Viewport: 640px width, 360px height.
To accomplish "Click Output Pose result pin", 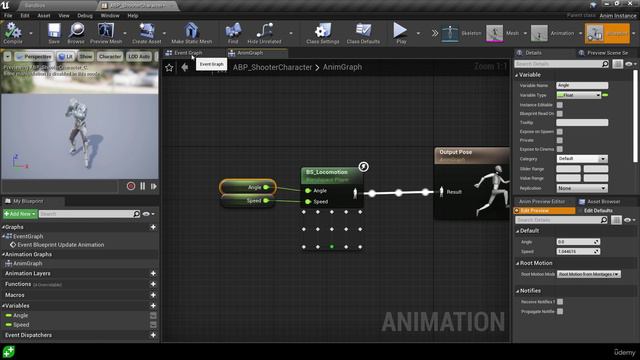I will pos(441,191).
